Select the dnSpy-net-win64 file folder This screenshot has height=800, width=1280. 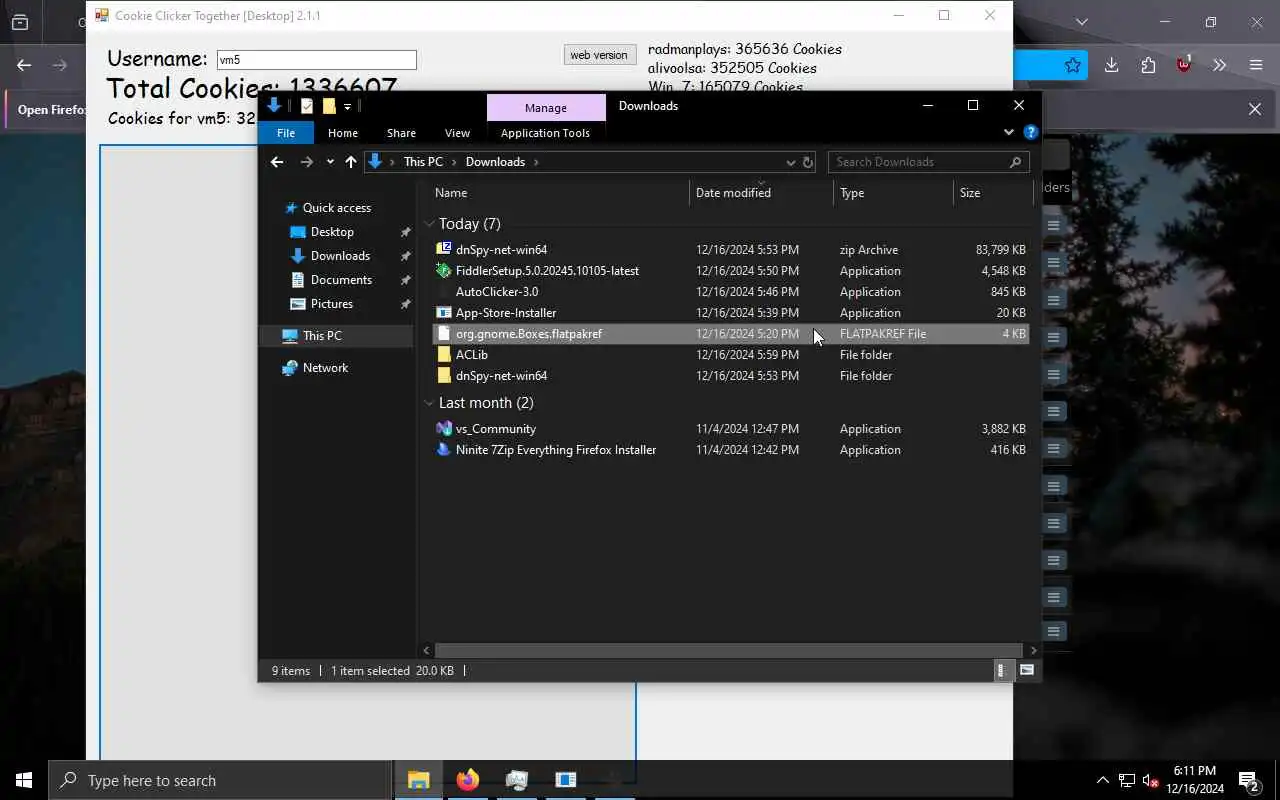pyautogui.click(x=730, y=376)
